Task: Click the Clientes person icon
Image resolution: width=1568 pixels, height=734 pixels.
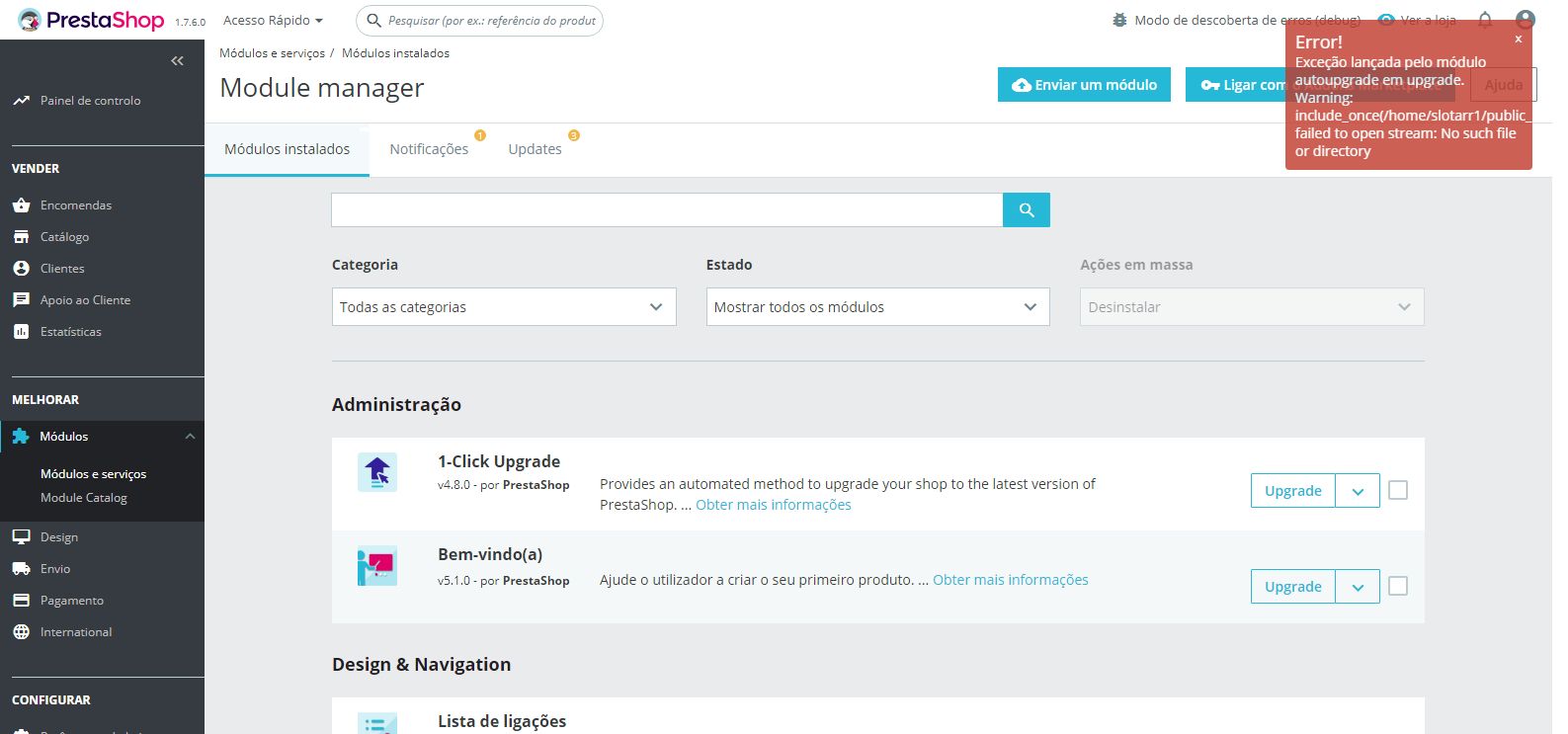Action: click(x=22, y=269)
